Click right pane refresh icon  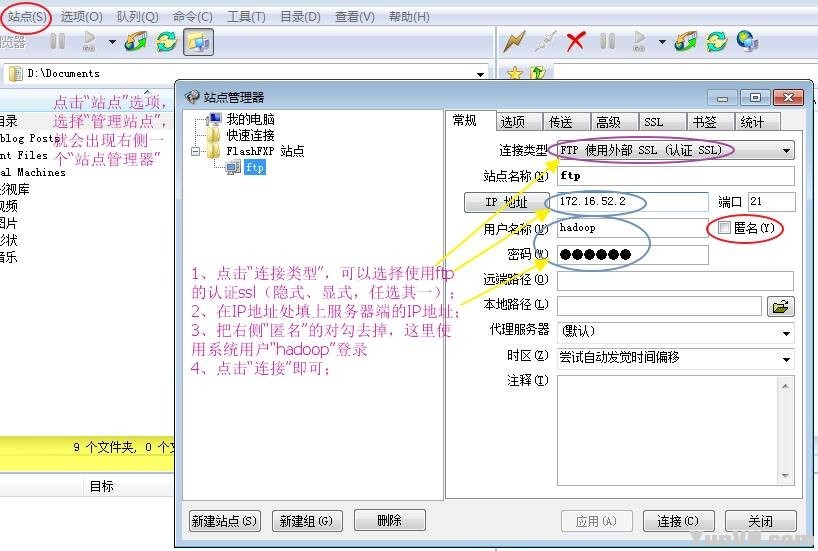(x=717, y=41)
